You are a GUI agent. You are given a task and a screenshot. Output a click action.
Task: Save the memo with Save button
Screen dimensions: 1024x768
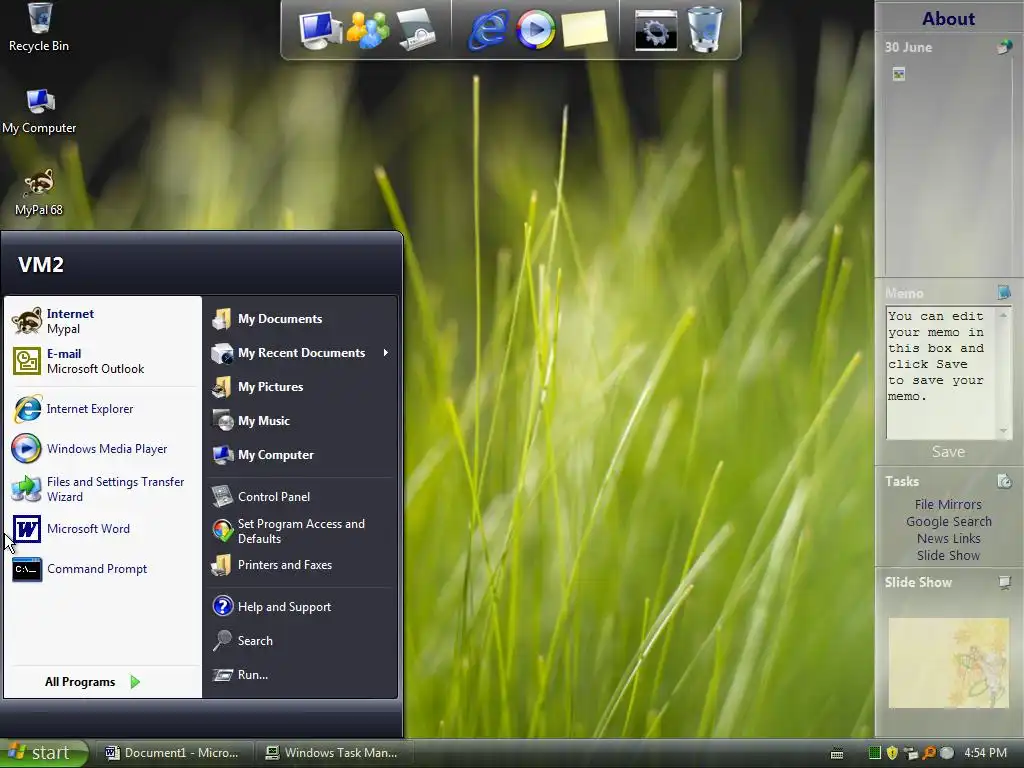[x=948, y=452]
